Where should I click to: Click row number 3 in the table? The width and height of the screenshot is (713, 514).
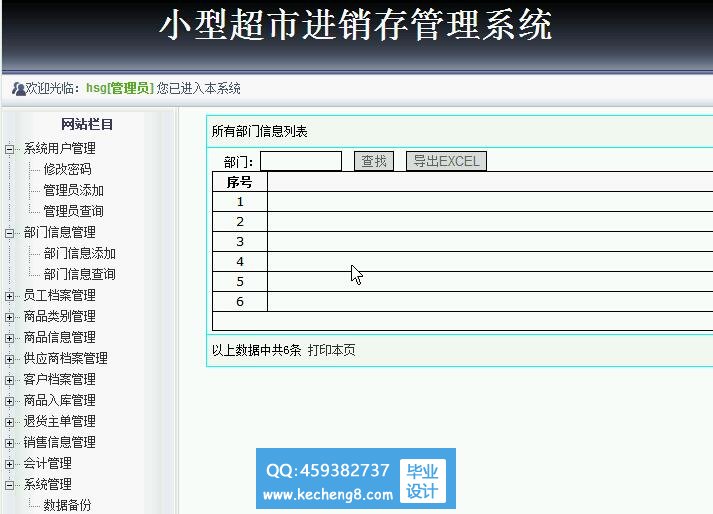240,242
